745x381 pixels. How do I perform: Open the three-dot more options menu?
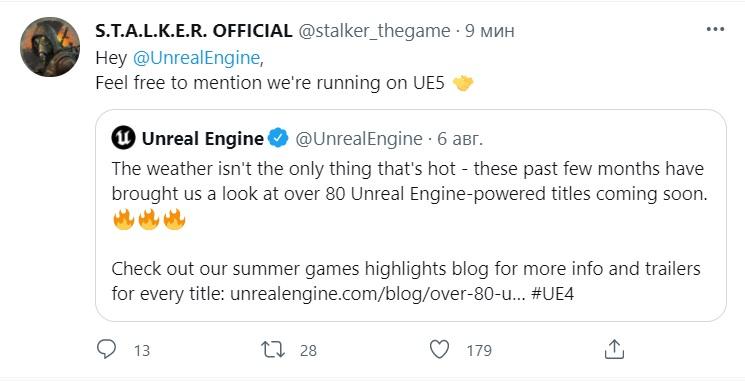point(715,29)
